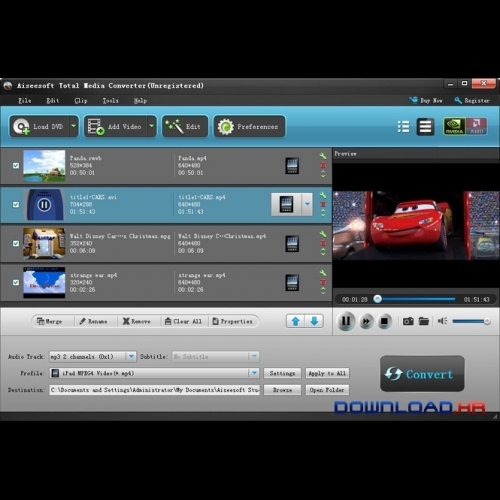This screenshot has height=500, width=500.
Task: Click the Load DVD disc icon
Action: (21, 127)
